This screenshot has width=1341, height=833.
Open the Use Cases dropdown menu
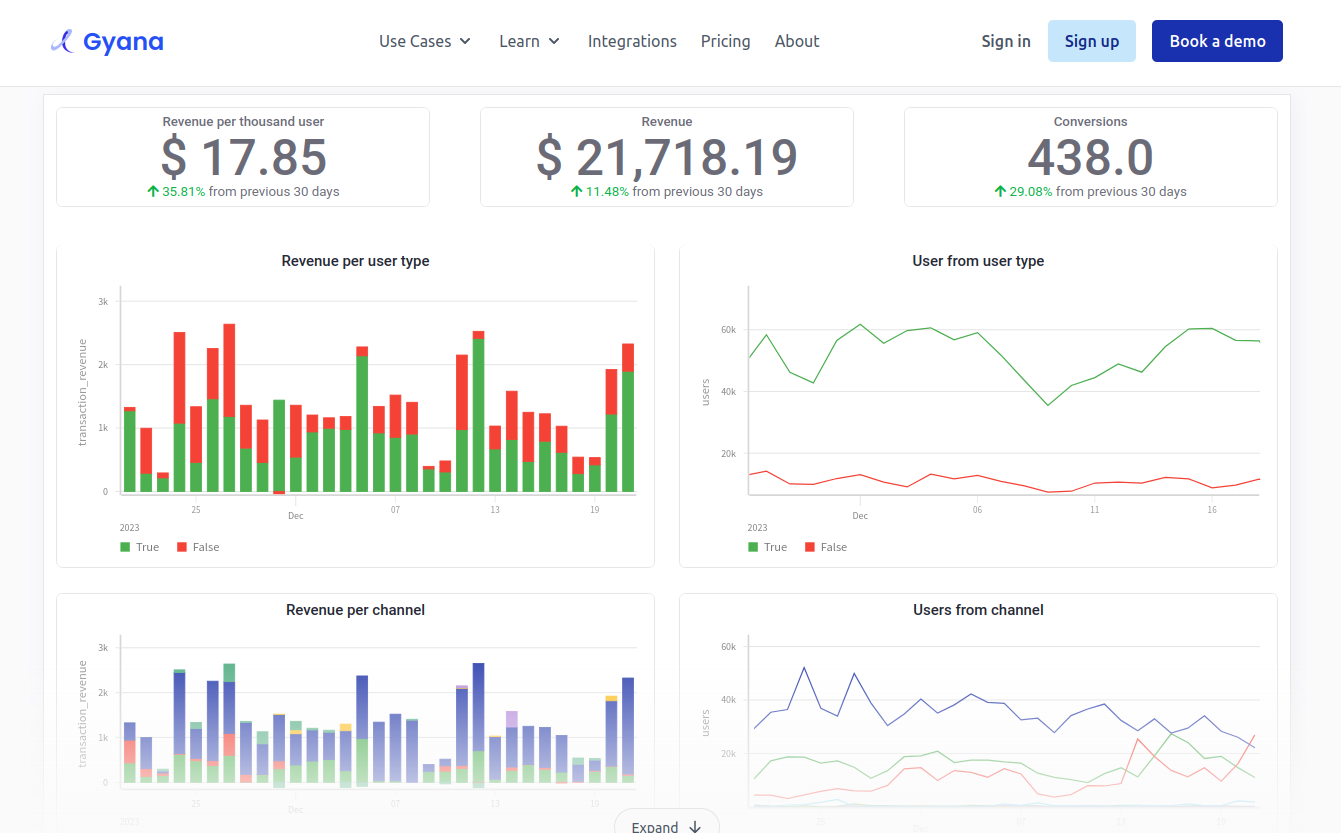424,41
